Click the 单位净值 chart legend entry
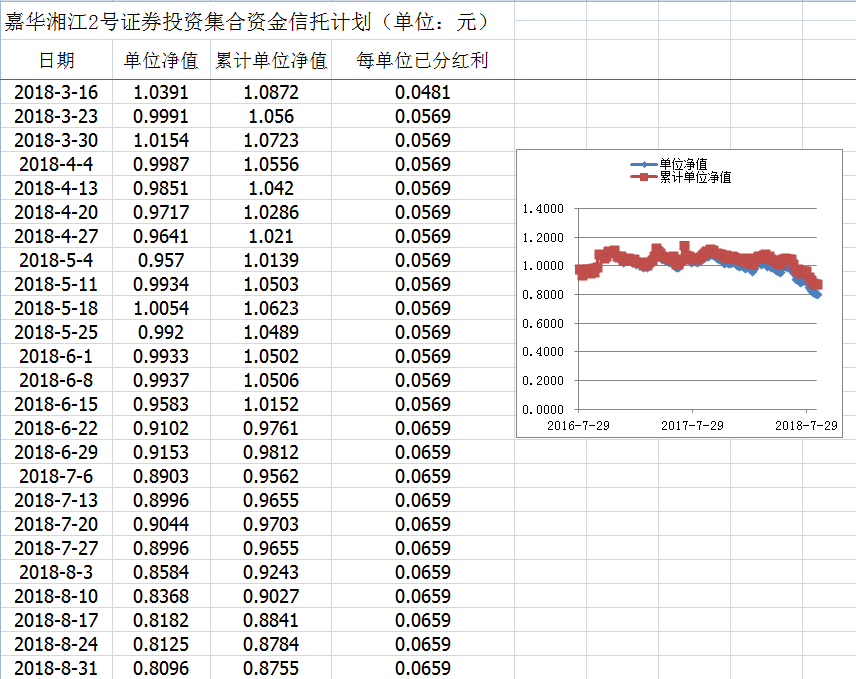This screenshot has height=679, width=856. [x=669, y=164]
